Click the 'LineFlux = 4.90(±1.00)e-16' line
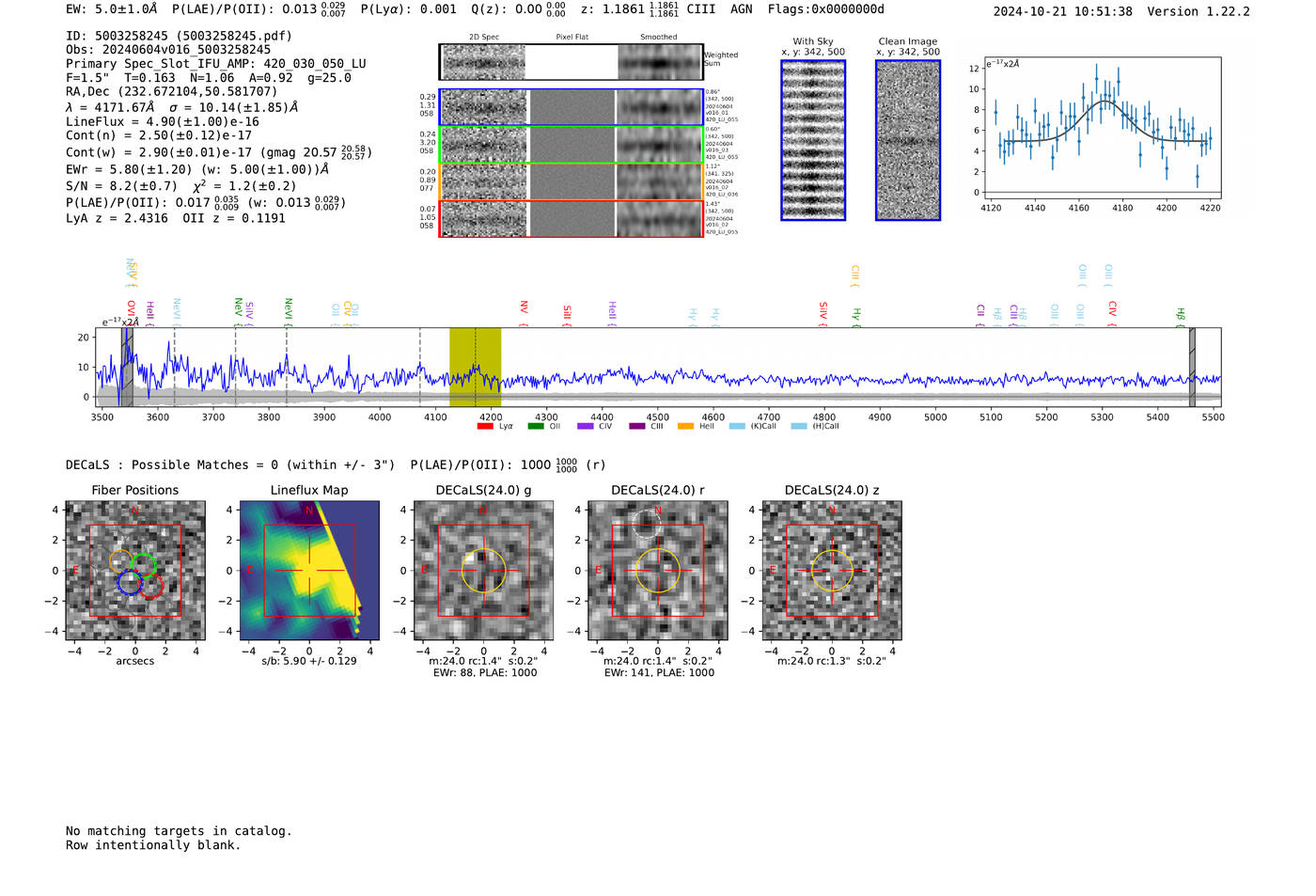This screenshot has height=896, width=1316. [x=163, y=121]
